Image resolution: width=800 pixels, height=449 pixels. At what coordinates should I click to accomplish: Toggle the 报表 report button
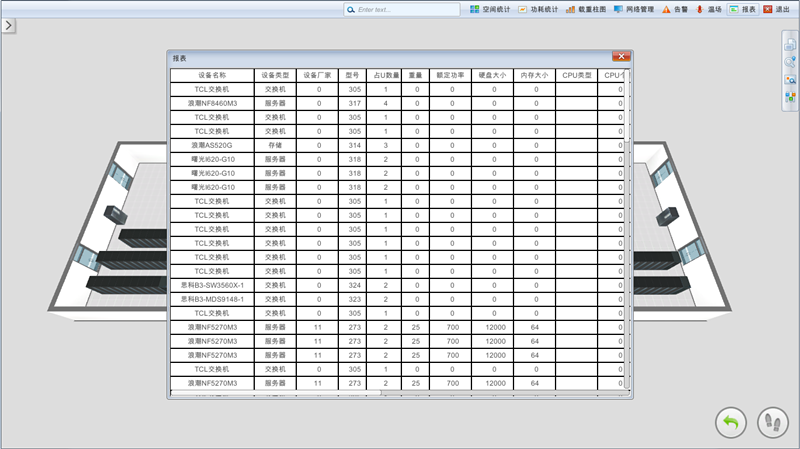[742, 9]
